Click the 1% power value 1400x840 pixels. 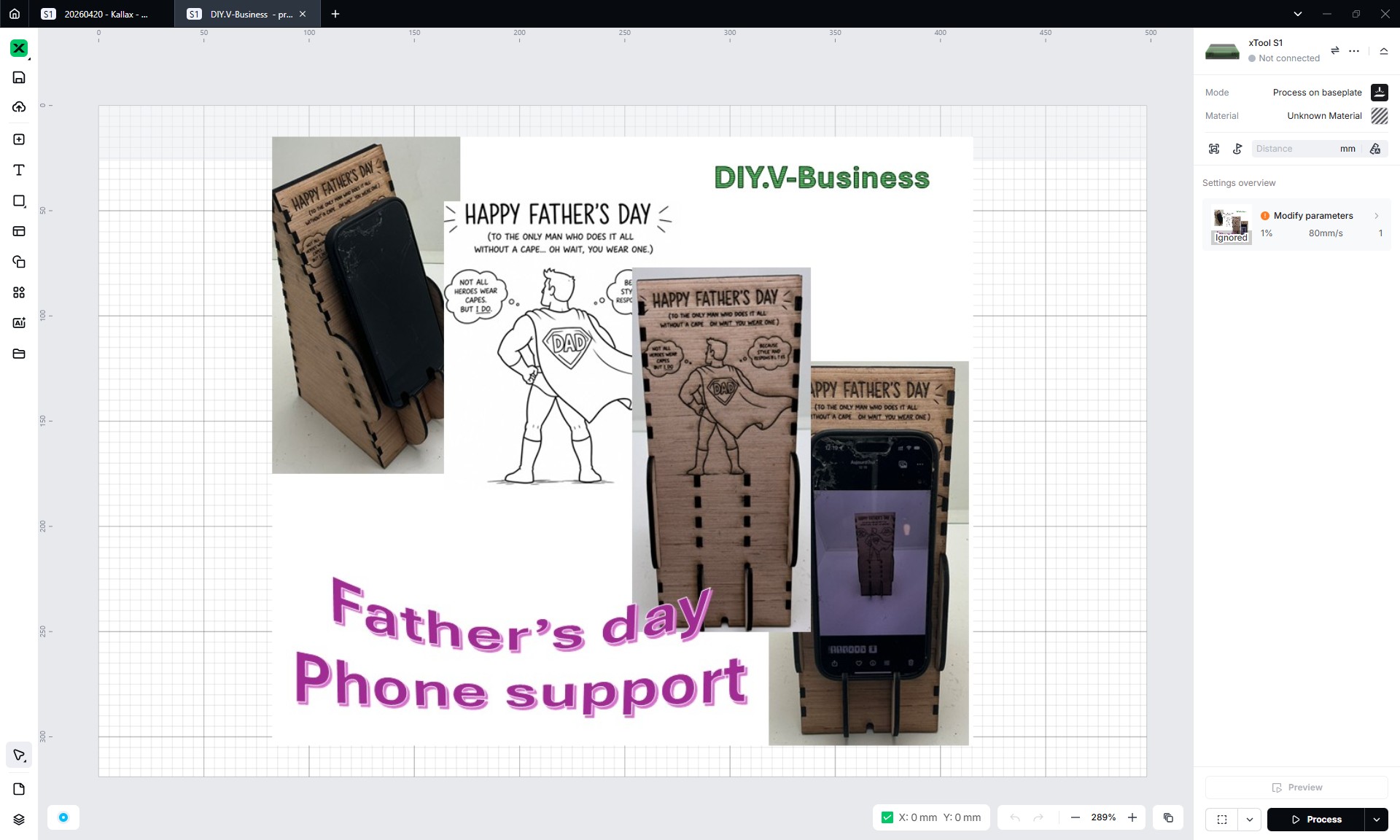tap(1267, 233)
